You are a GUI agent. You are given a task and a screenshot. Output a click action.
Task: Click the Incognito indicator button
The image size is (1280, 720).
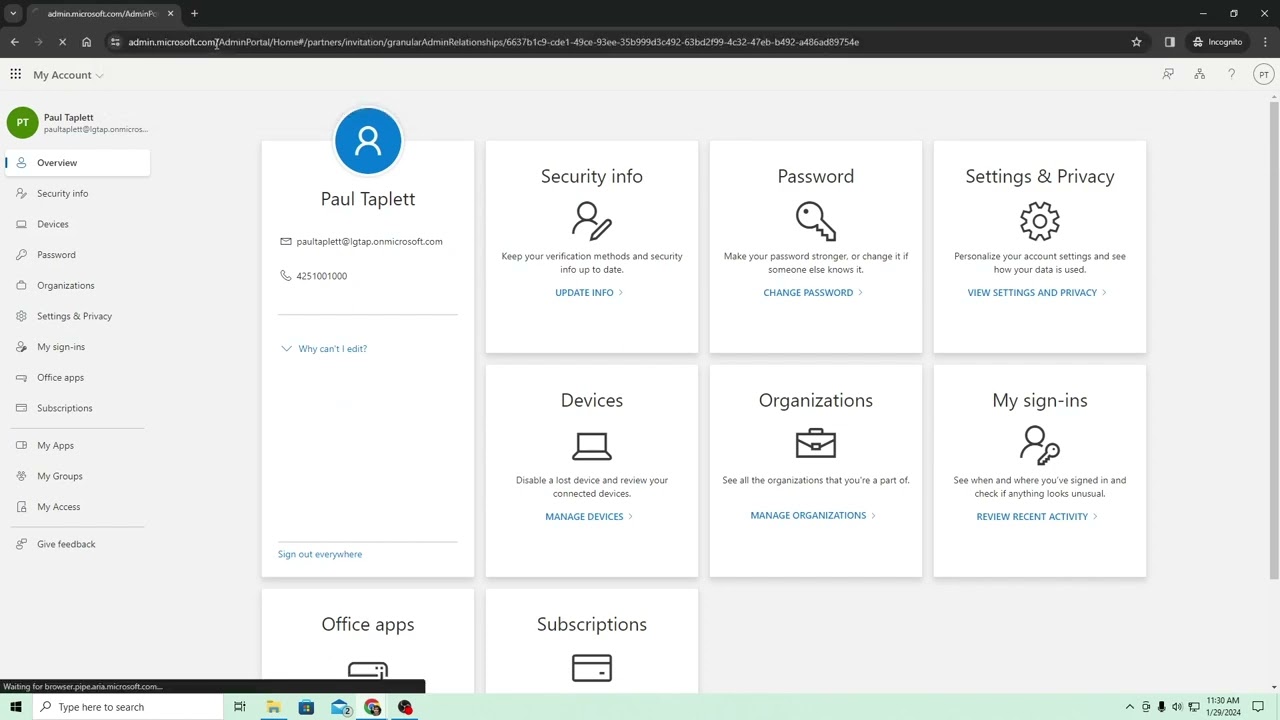coord(1217,42)
